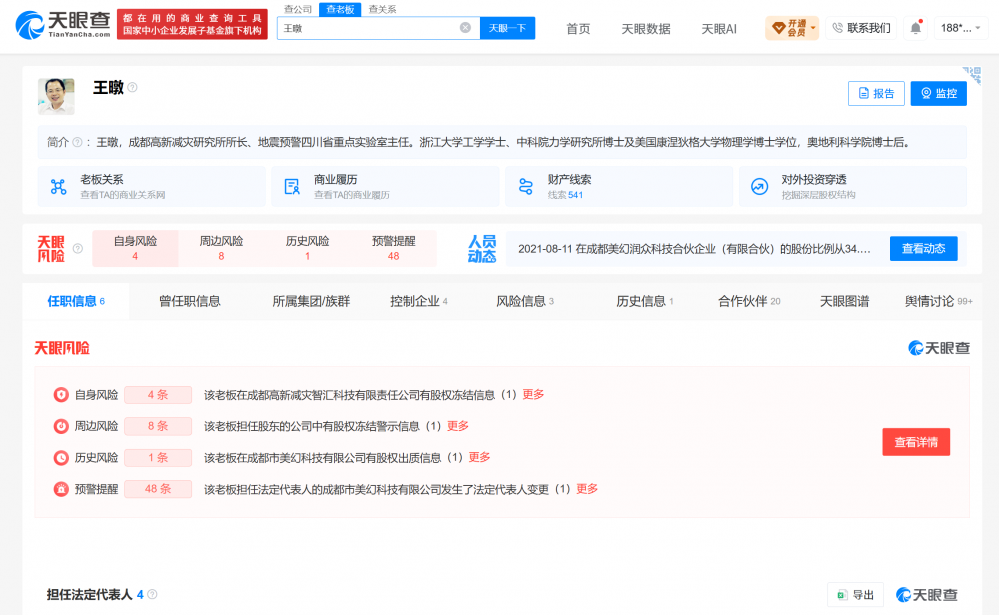The width and height of the screenshot is (999, 615).
Task: Select the 历史风险 1 summary cell
Action: 307,249
